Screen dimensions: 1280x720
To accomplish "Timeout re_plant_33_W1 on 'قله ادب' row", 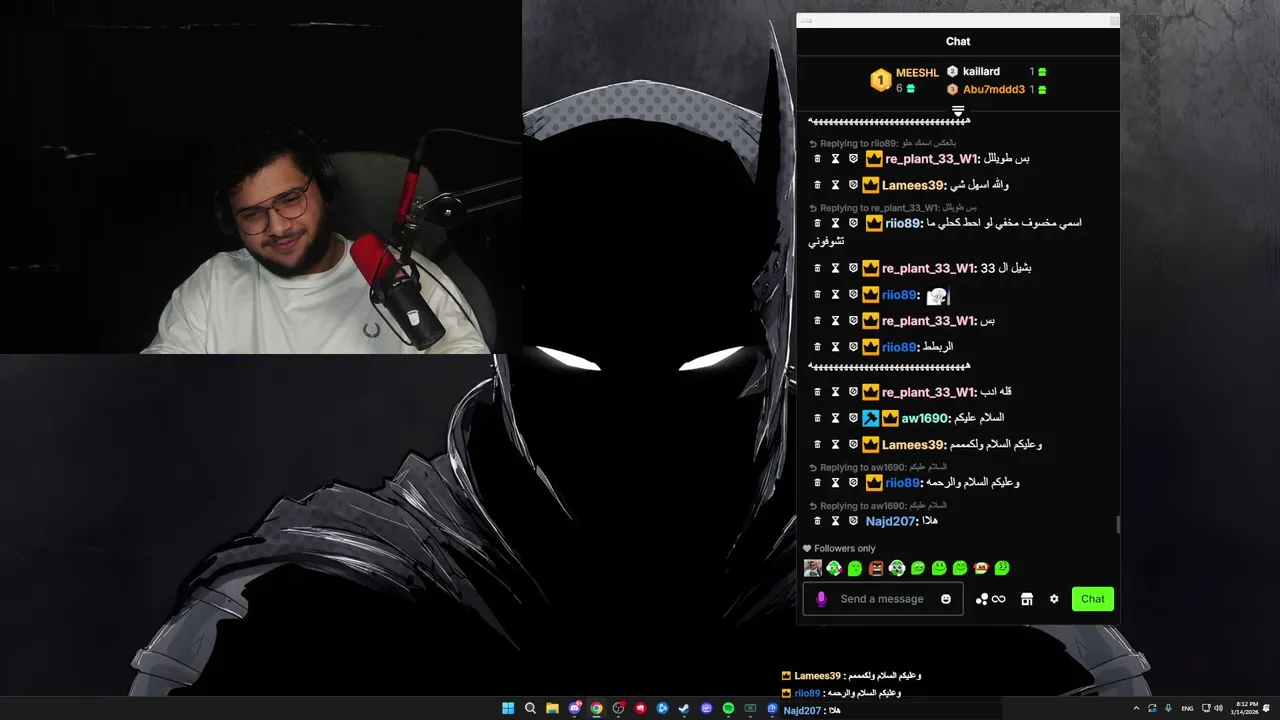I will (x=835, y=392).
